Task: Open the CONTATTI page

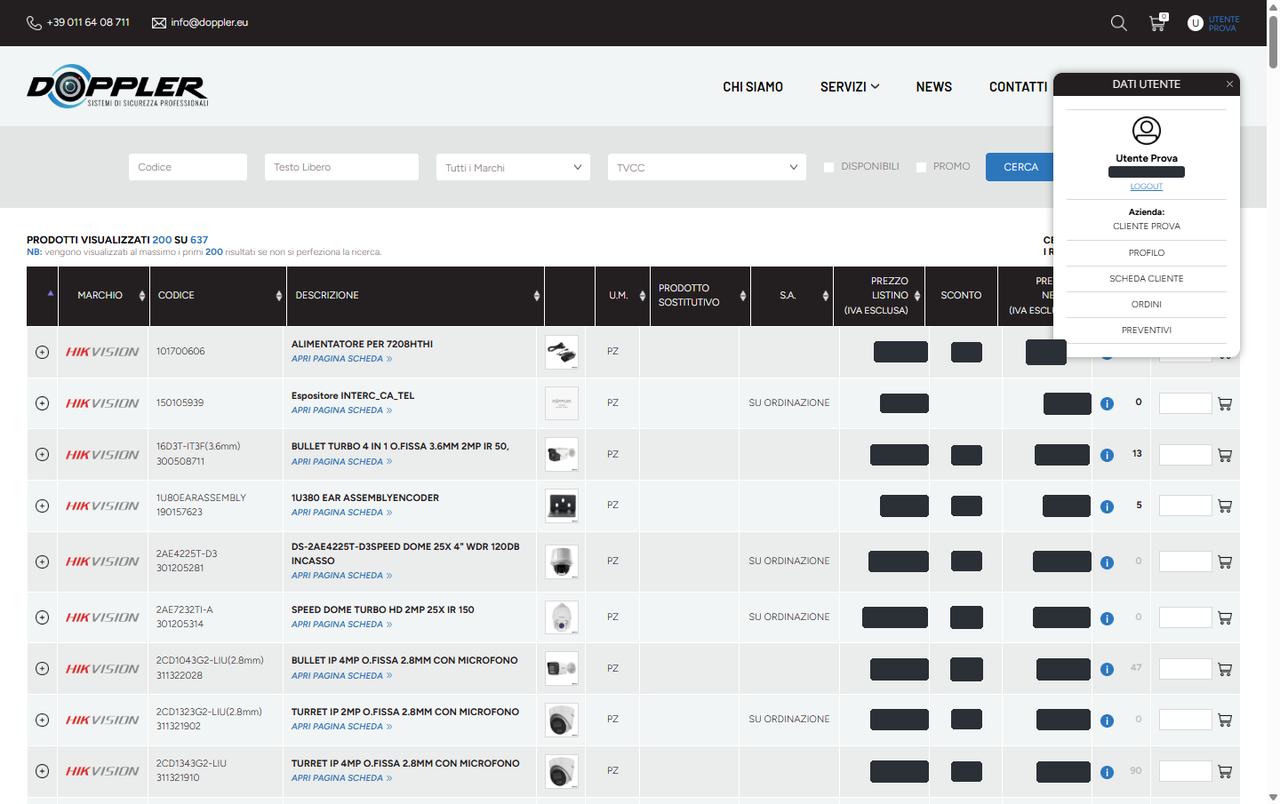Action: tap(1018, 87)
